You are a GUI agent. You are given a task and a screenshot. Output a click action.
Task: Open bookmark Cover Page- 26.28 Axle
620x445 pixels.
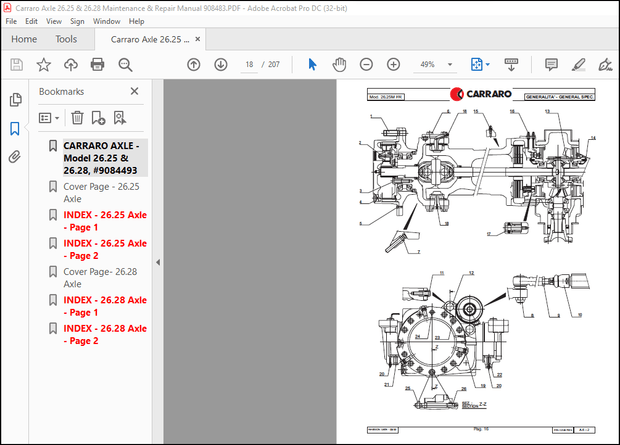point(100,278)
